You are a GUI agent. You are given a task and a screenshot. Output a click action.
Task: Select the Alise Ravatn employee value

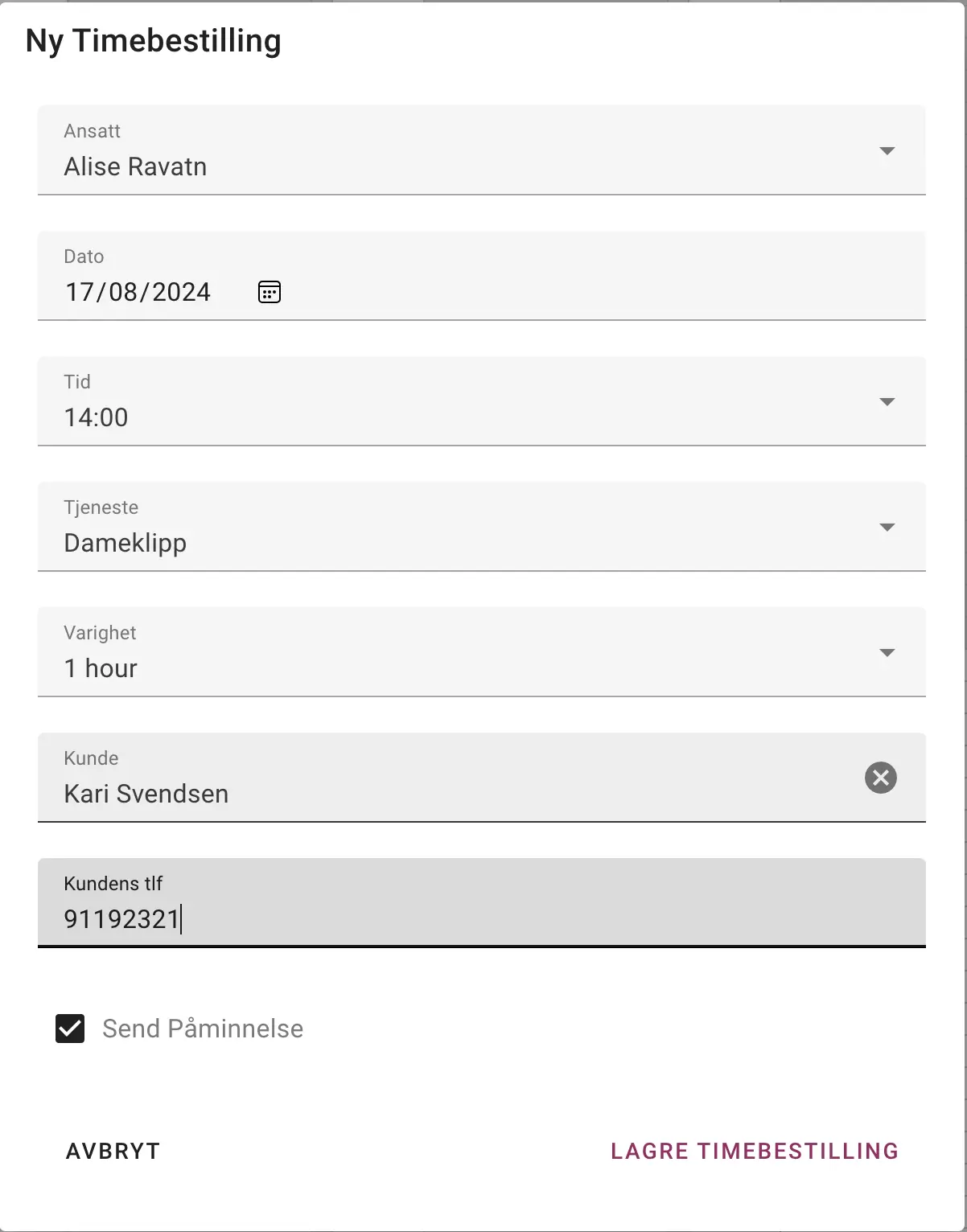pyautogui.click(x=136, y=166)
